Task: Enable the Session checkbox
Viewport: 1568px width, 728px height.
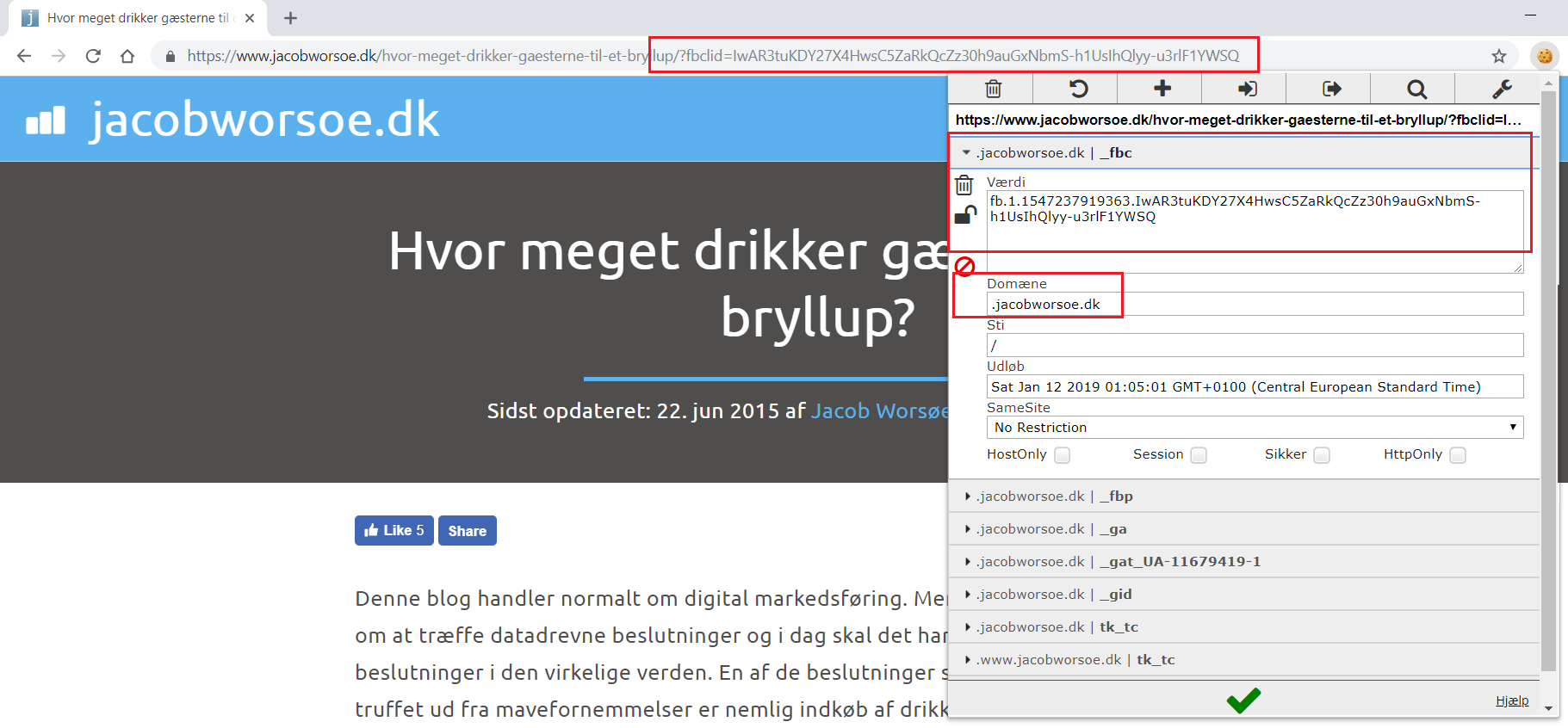Action: (1199, 455)
